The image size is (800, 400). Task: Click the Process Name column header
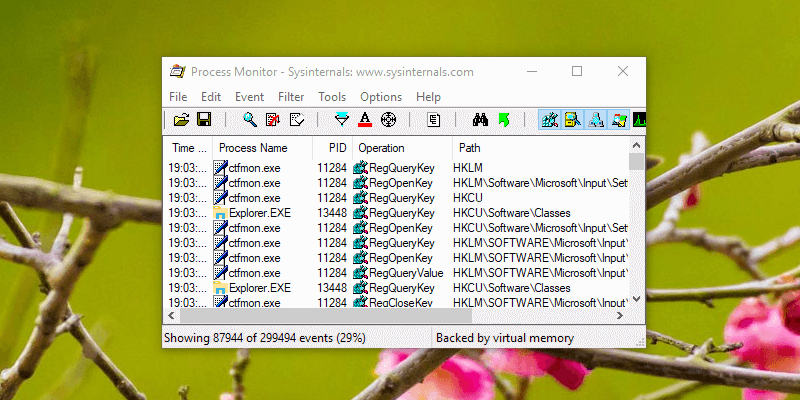coord(253,148)
